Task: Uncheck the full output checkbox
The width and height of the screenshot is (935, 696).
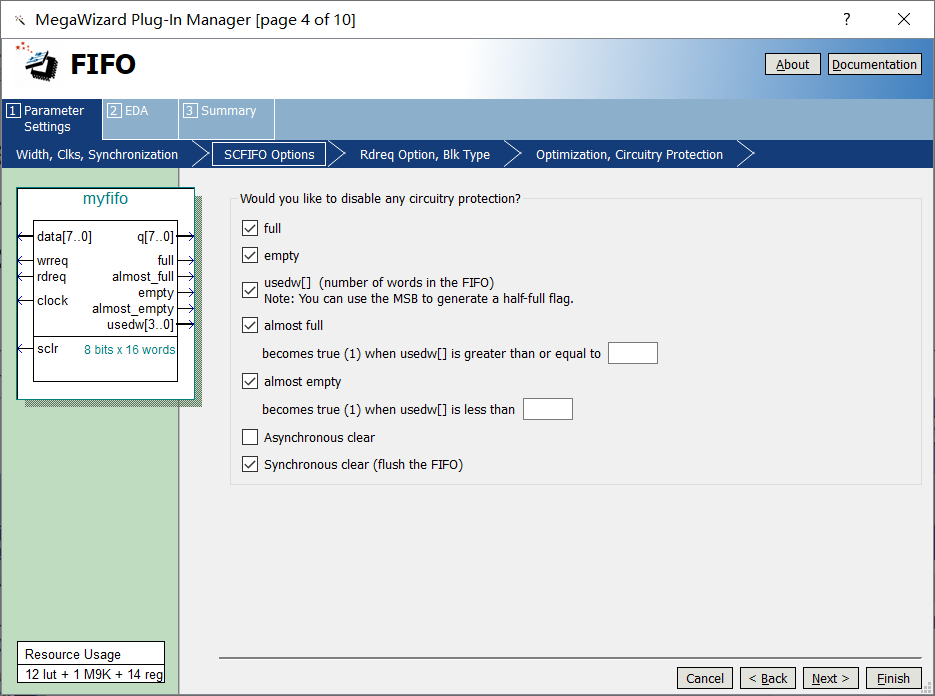Action: coord(249,228)
